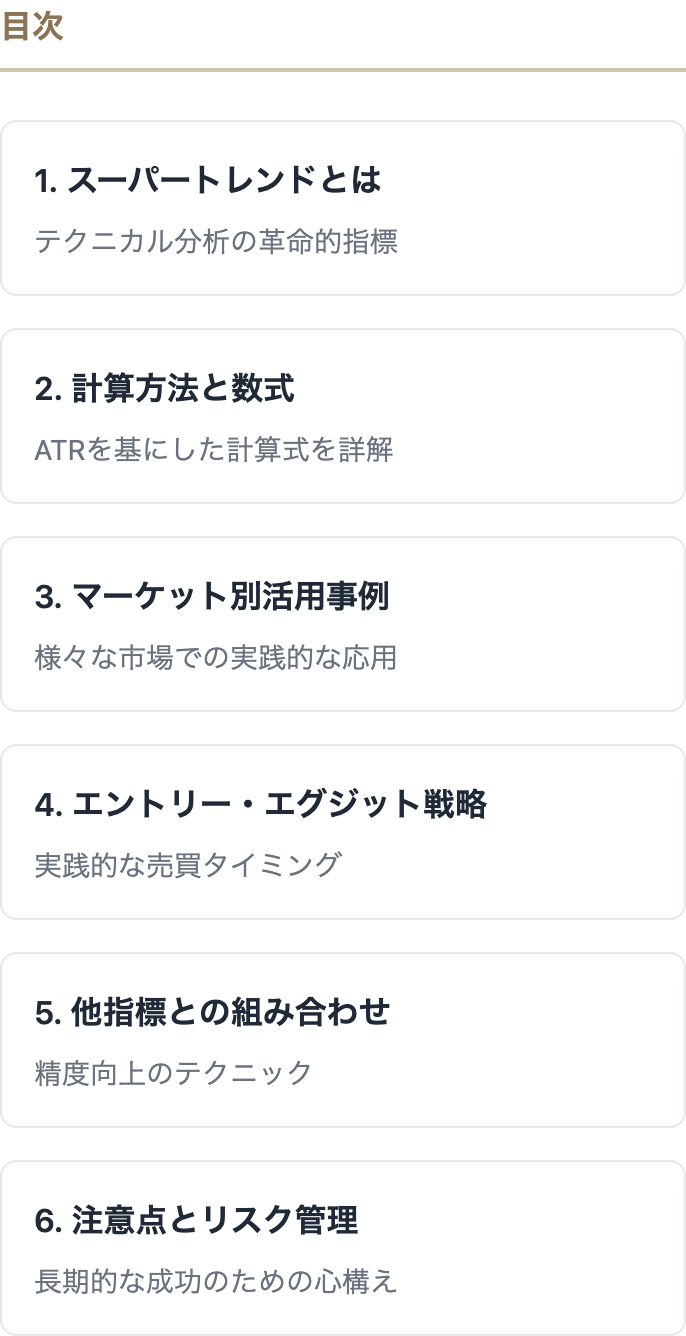The width and height of the screenshot is (686, 1336).
Task: Navigate to 「6. 注意点とリスク管理」 title
Action: (196, 1221)
